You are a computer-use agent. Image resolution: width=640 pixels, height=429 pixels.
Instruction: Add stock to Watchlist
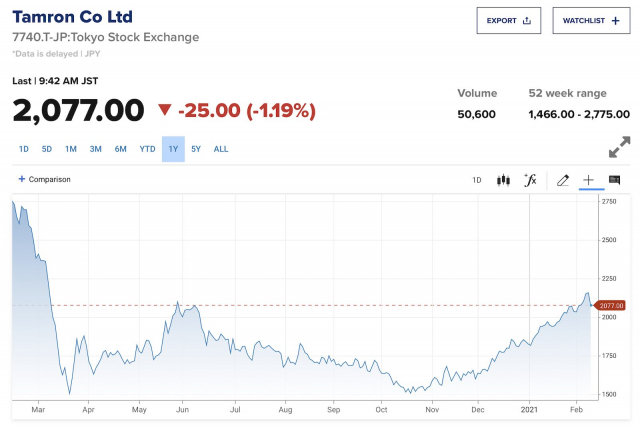[591, 21]
